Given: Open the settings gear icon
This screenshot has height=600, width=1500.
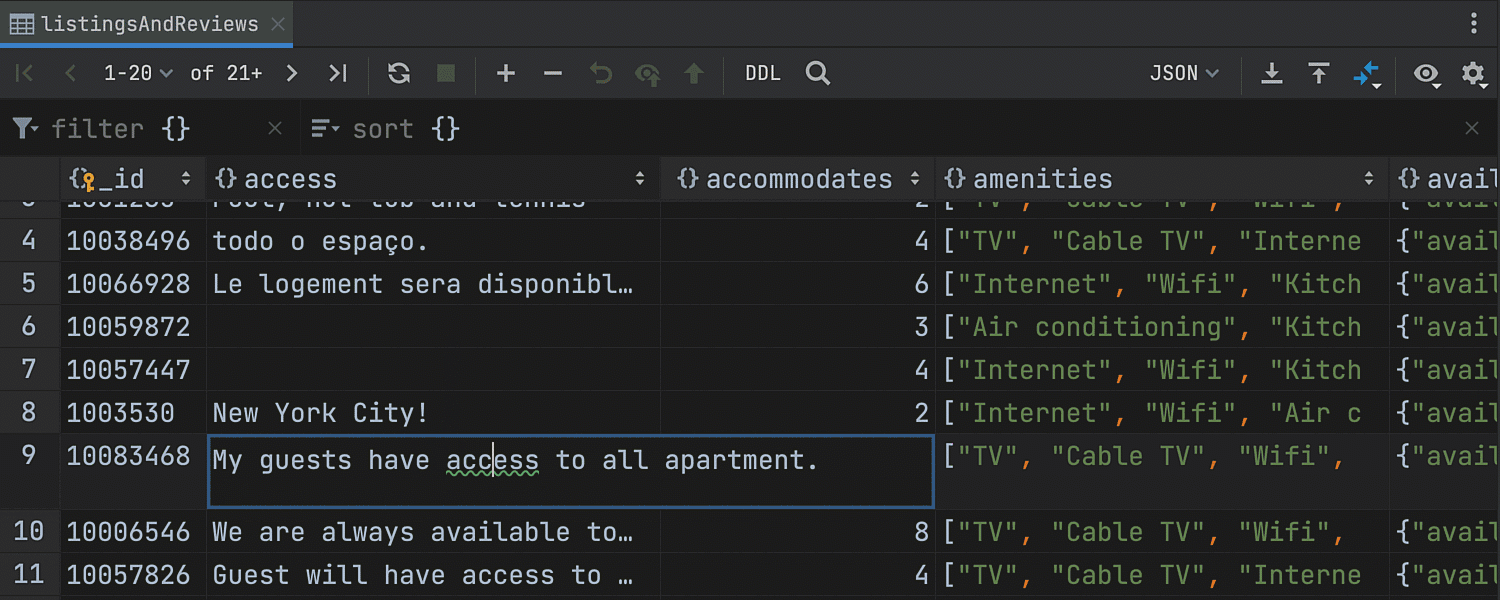Looking at the screenshot, I should tap(1473, 73).
